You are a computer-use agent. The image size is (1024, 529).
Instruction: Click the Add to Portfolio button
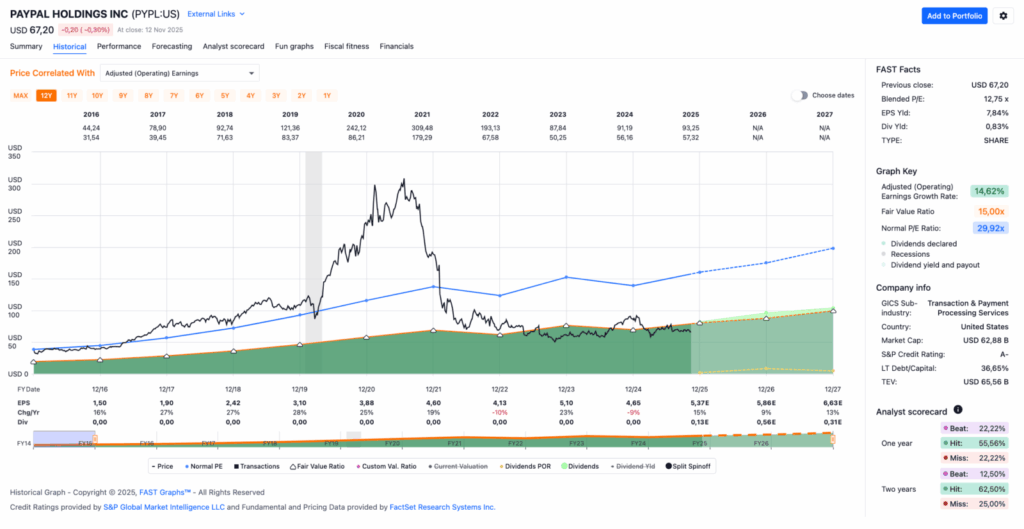tap(954, 16)
